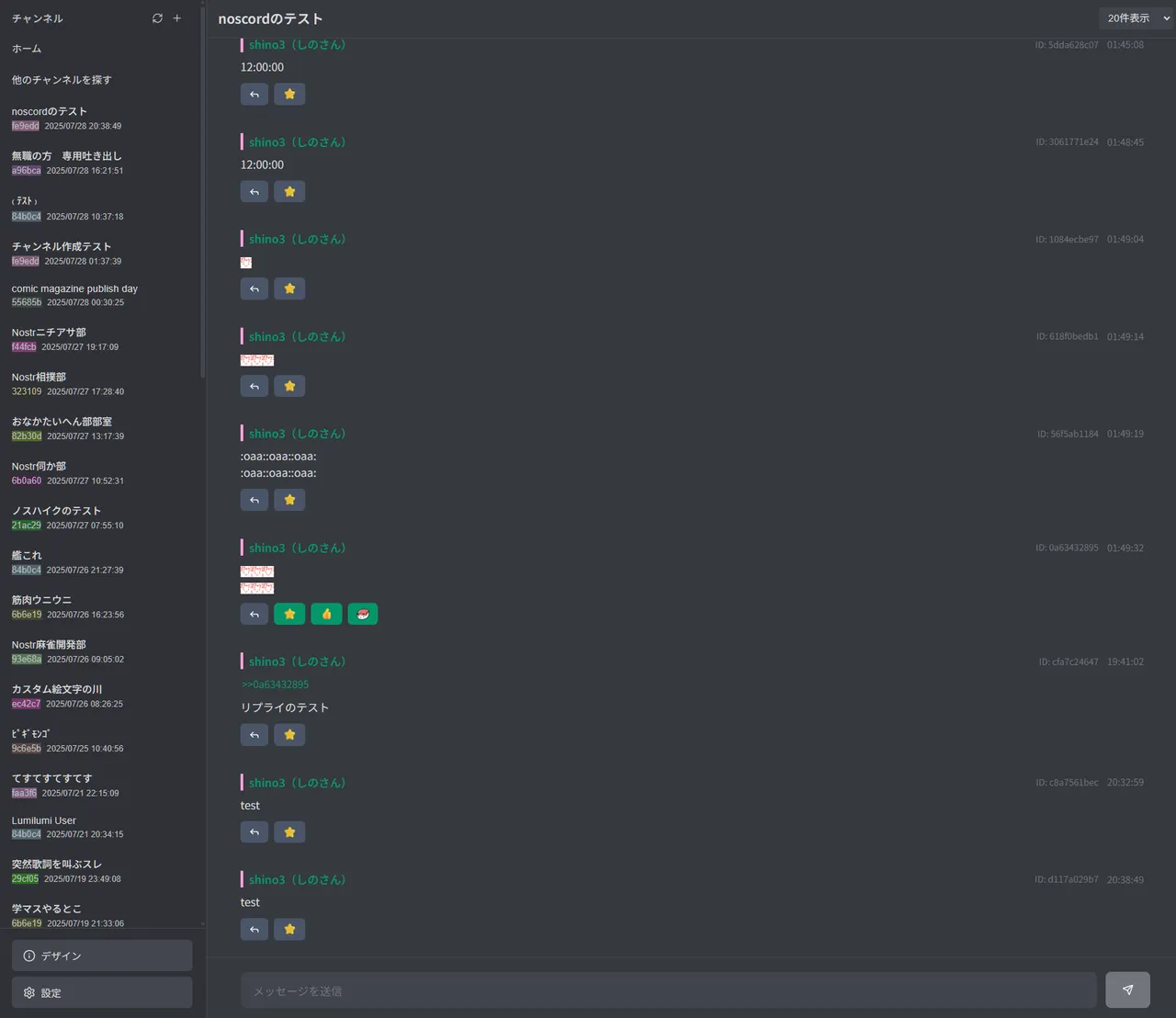Toggle star reaction on message 0a63432895
The image size is (1176, 1018).
[289, 614]
